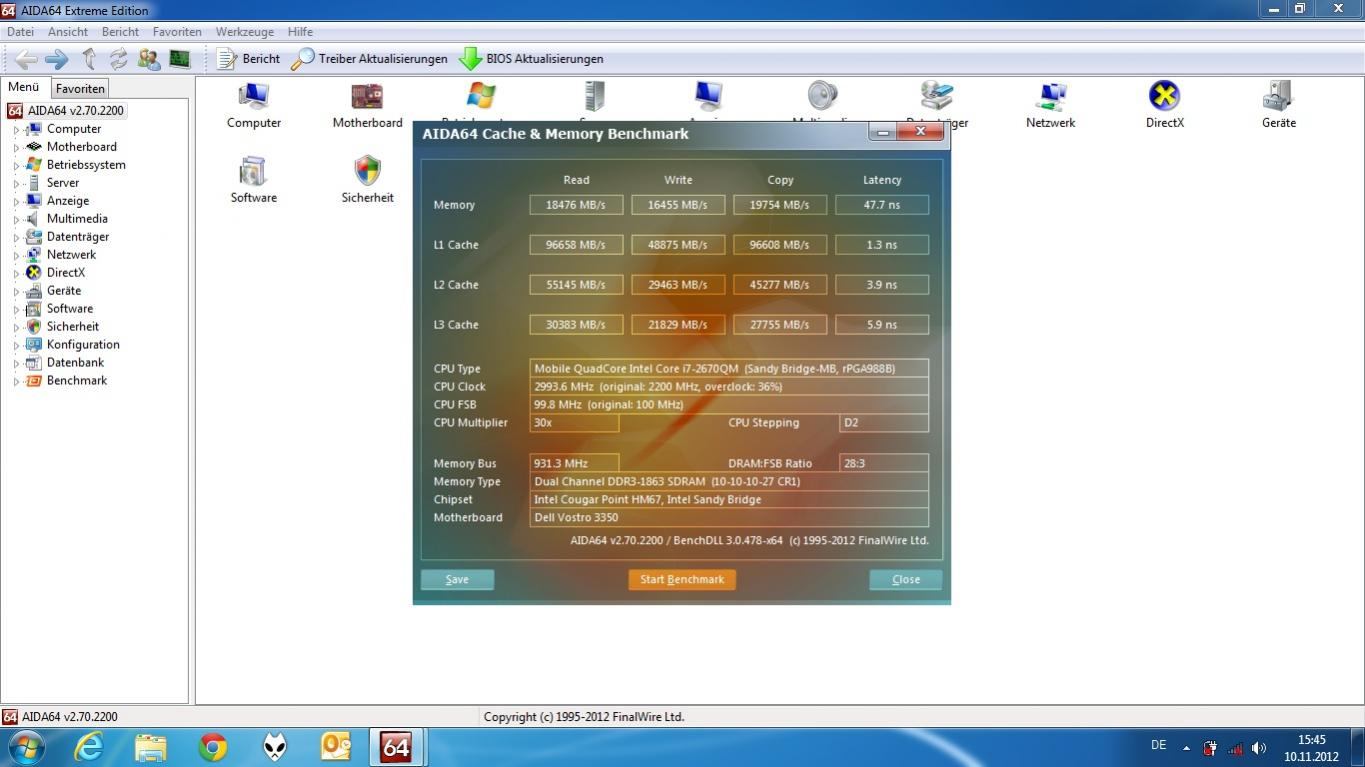Select Datenbank in the sidebar tree
The width and height of the screenshot is (1365, 767).
(75, 363)
